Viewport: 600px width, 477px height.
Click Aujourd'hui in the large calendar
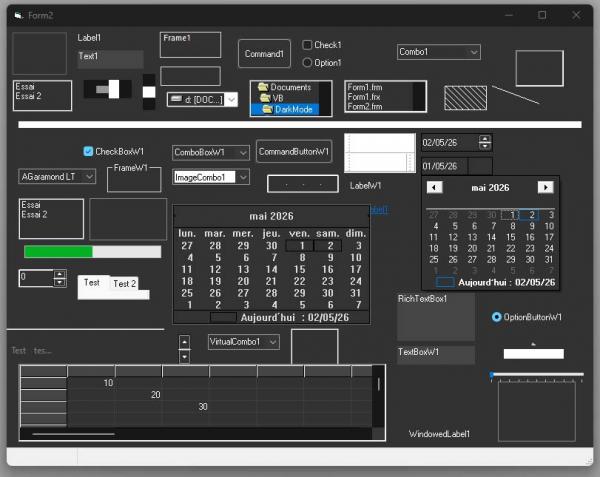pyautogui.click(x=295, y=317)
